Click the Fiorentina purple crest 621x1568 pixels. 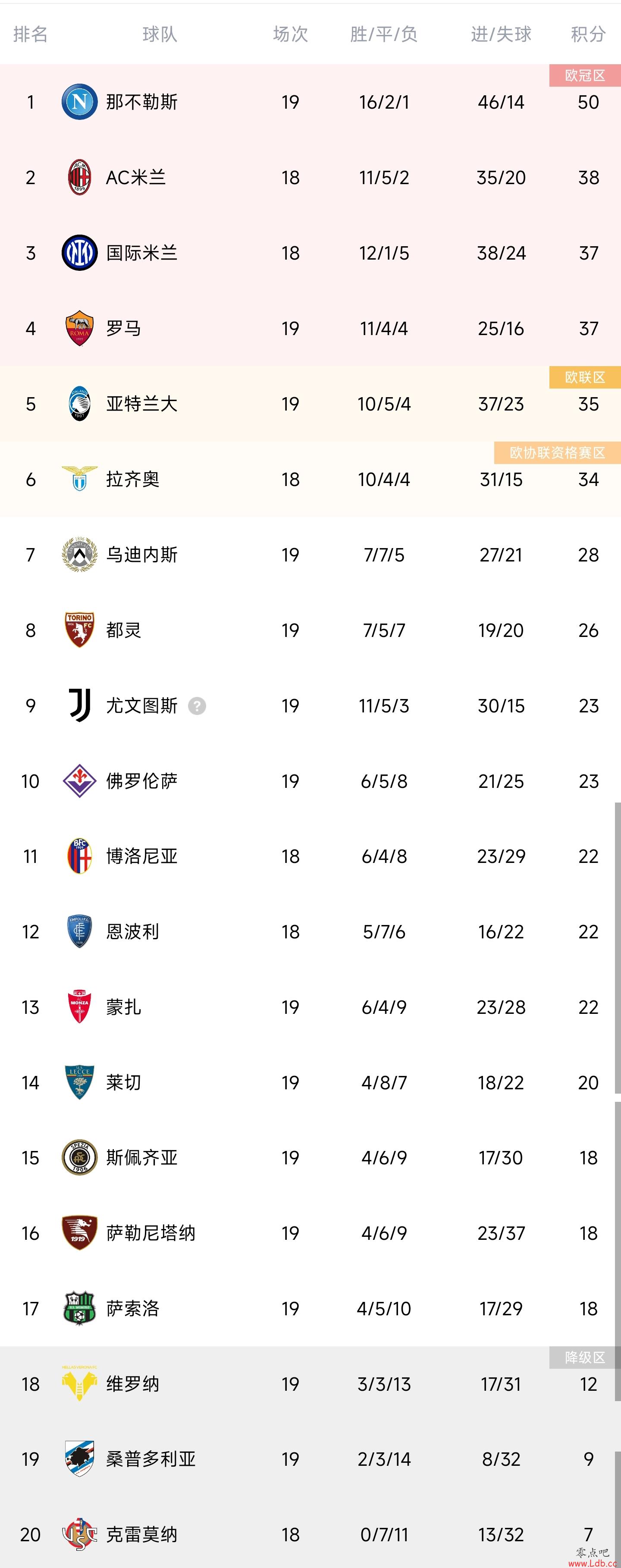[x=79, y=781]
